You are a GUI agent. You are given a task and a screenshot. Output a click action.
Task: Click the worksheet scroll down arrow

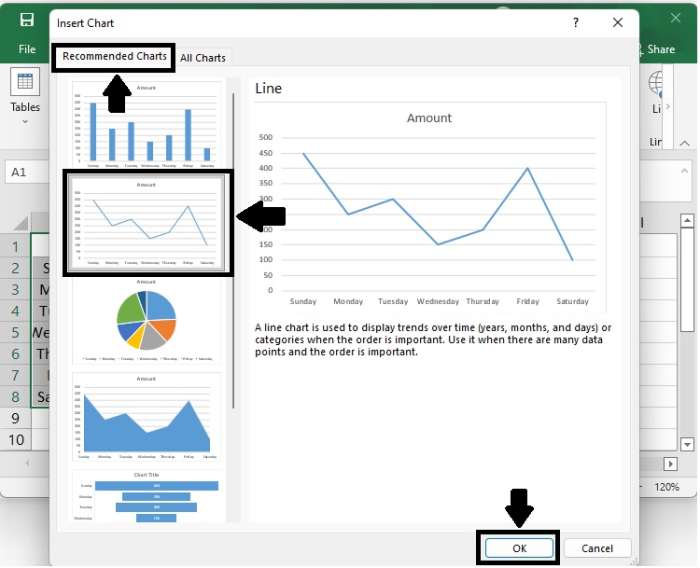[x=687, y=444]
